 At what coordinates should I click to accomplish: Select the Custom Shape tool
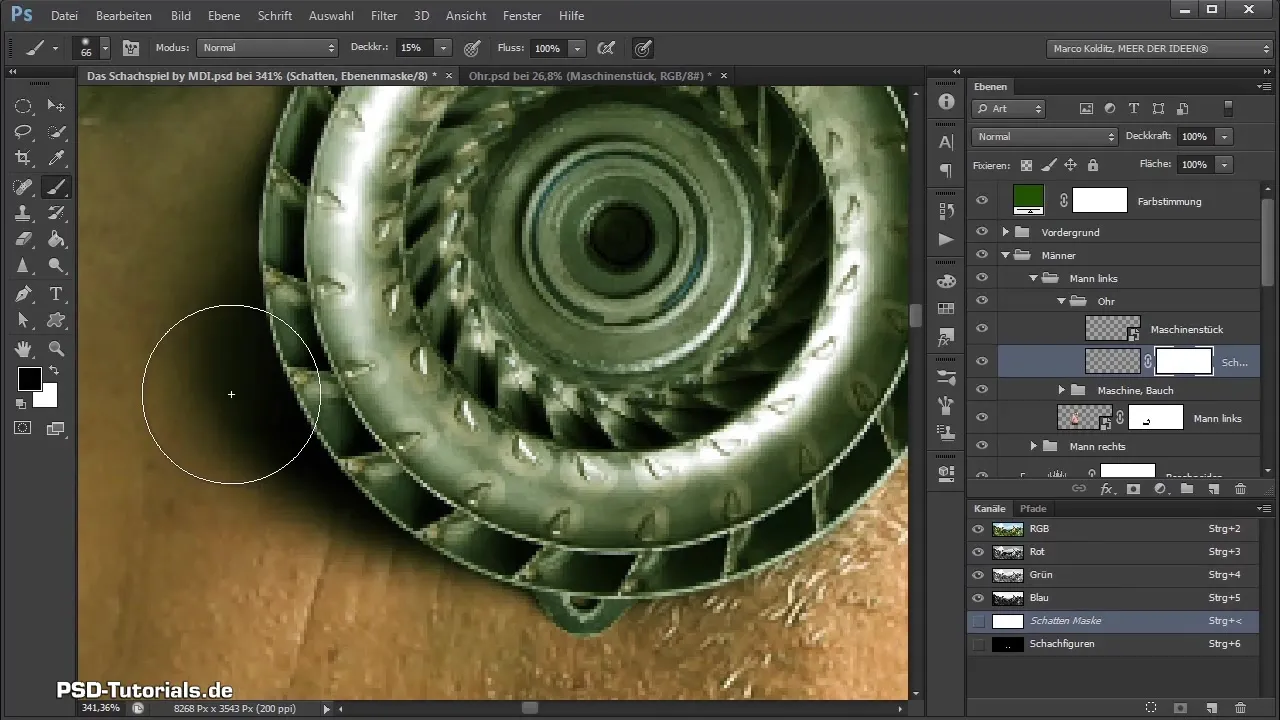pyautogui.click(x=57, y=320)
